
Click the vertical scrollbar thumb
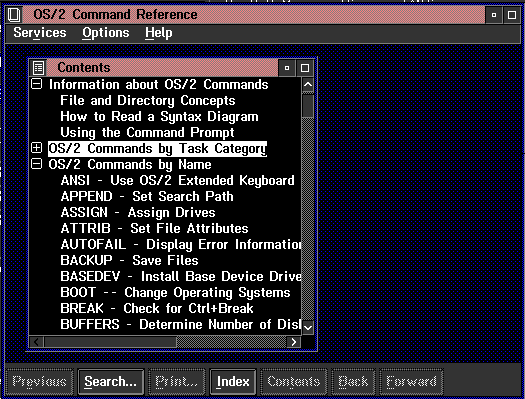[x=308, y=106]
